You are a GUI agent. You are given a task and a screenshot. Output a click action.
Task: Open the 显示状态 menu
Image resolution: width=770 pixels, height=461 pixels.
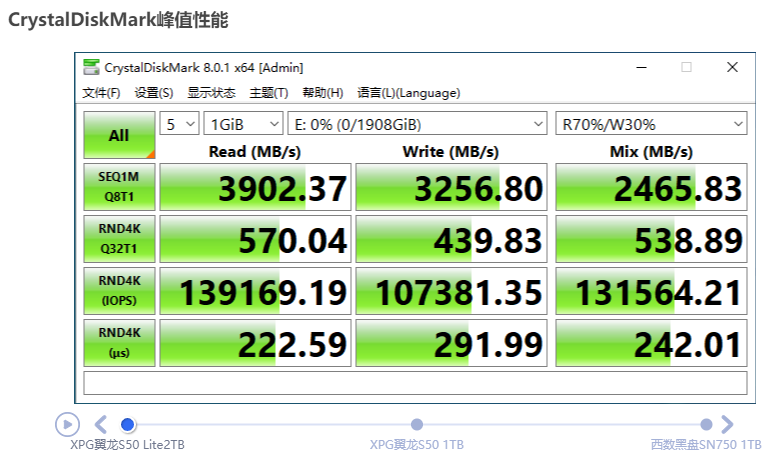click(211, 93)
